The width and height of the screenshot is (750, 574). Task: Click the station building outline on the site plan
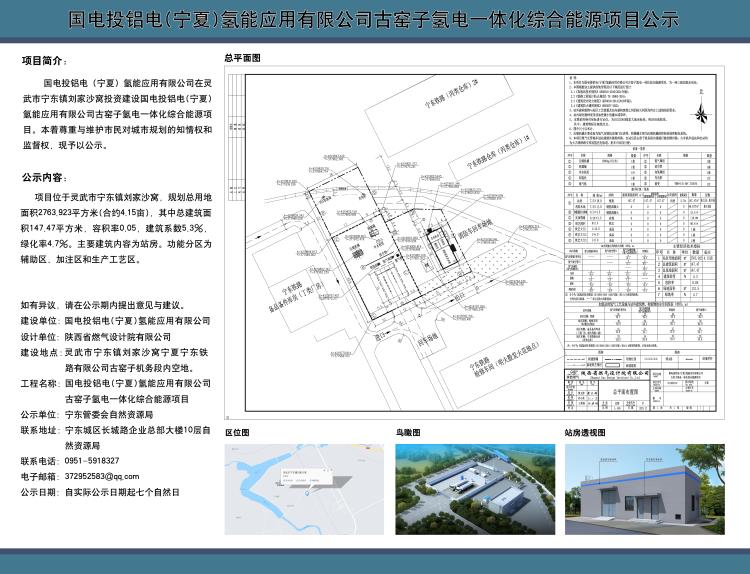click(441, 249)
